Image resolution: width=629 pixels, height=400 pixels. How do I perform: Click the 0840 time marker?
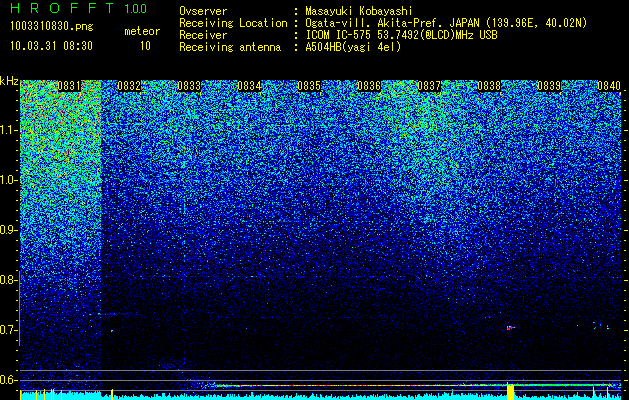(609, 86)
